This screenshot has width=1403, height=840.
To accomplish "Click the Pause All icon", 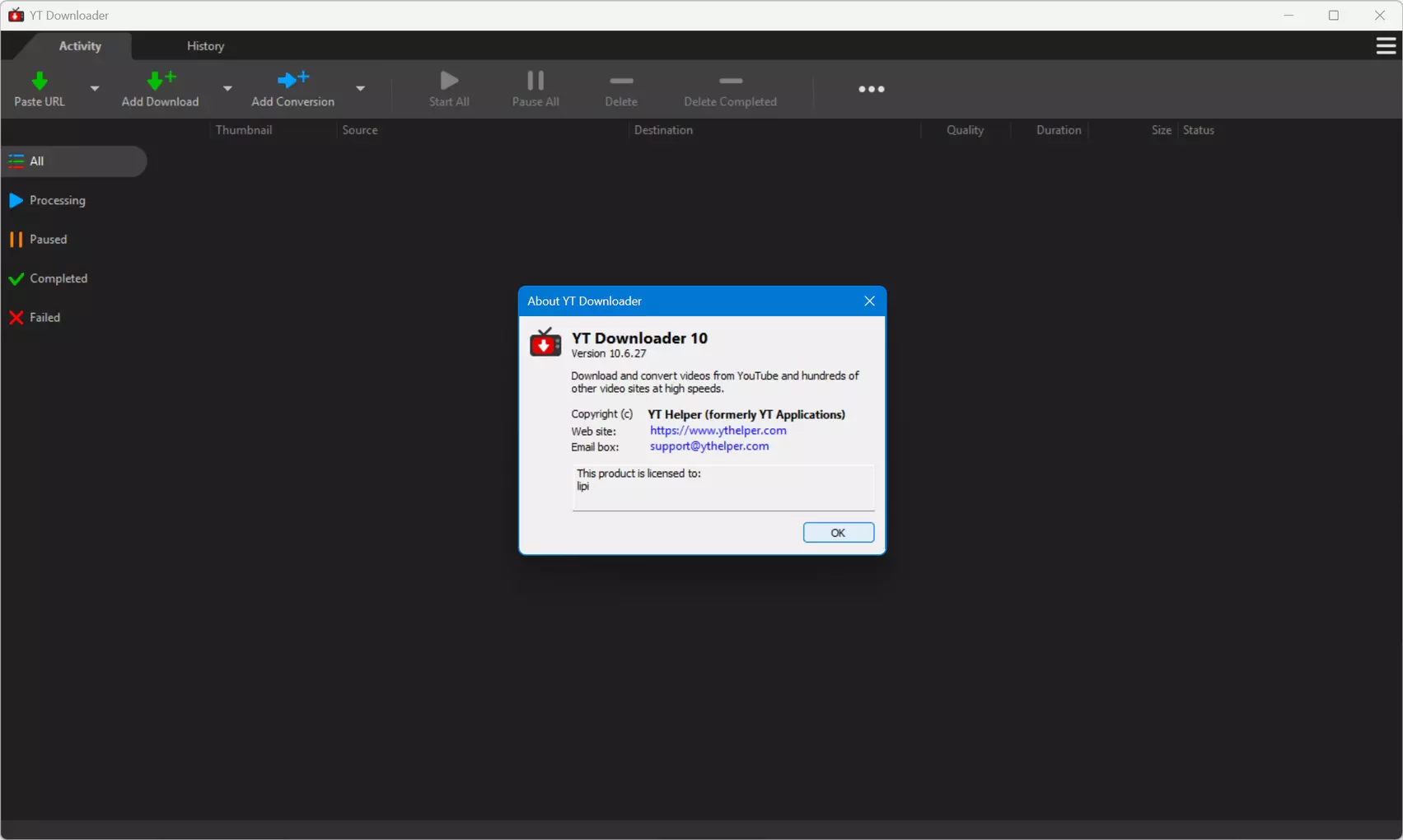I will [x=535, y=80].
